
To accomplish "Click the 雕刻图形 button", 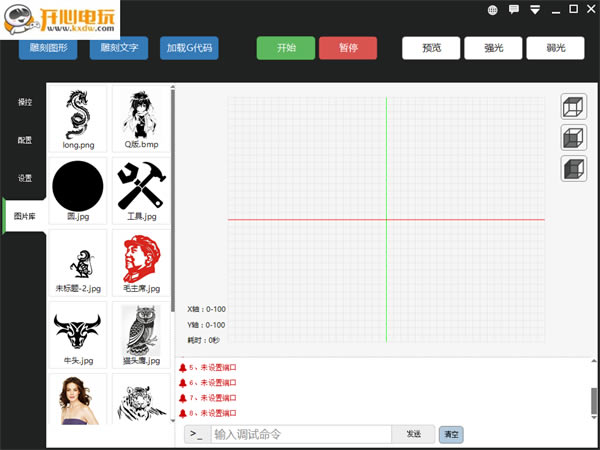I will (x=48, y=48).
